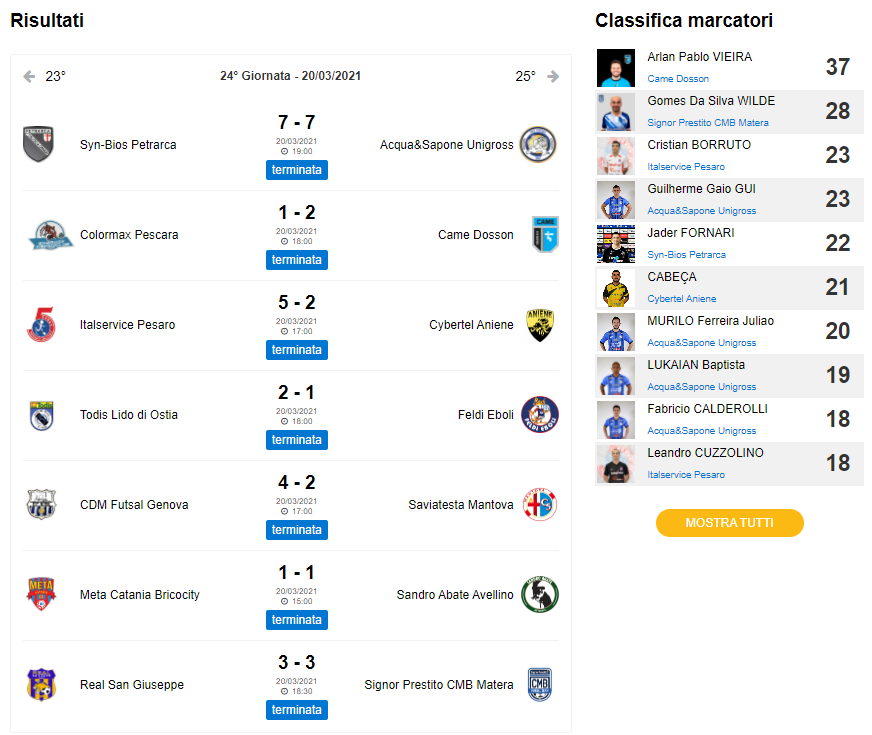Select the Cybertel Aniene yellow shield logo

(540, 325)
